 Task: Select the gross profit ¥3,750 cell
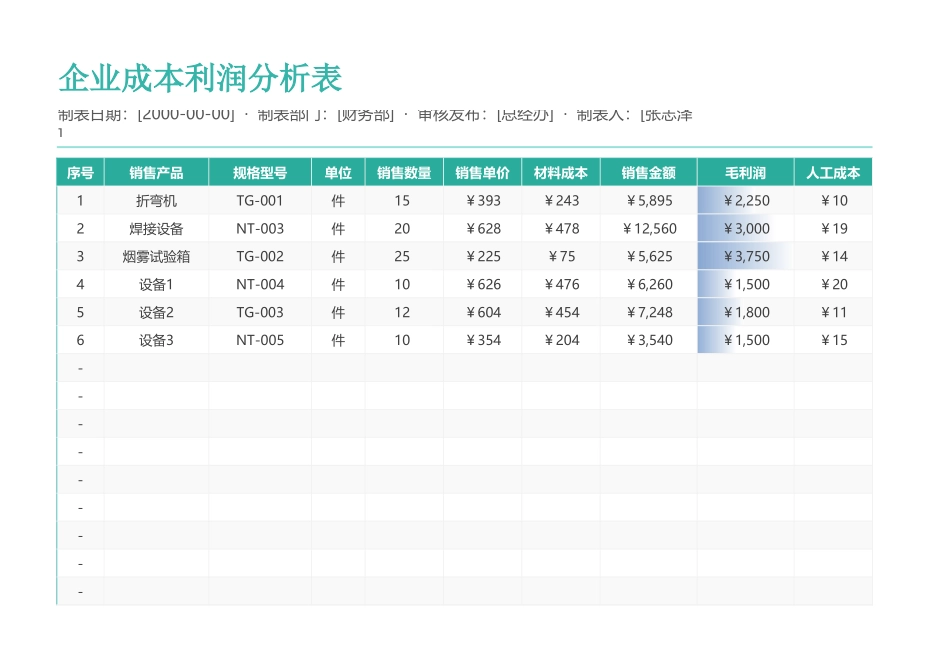(x=745, y=256)
